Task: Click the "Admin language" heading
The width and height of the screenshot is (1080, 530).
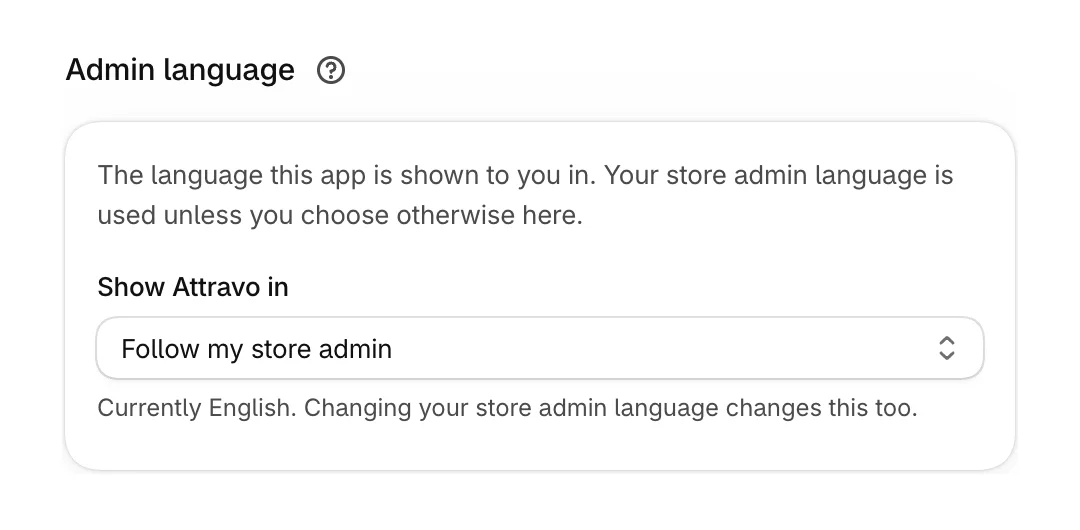Action: click(x=180, y=70)
